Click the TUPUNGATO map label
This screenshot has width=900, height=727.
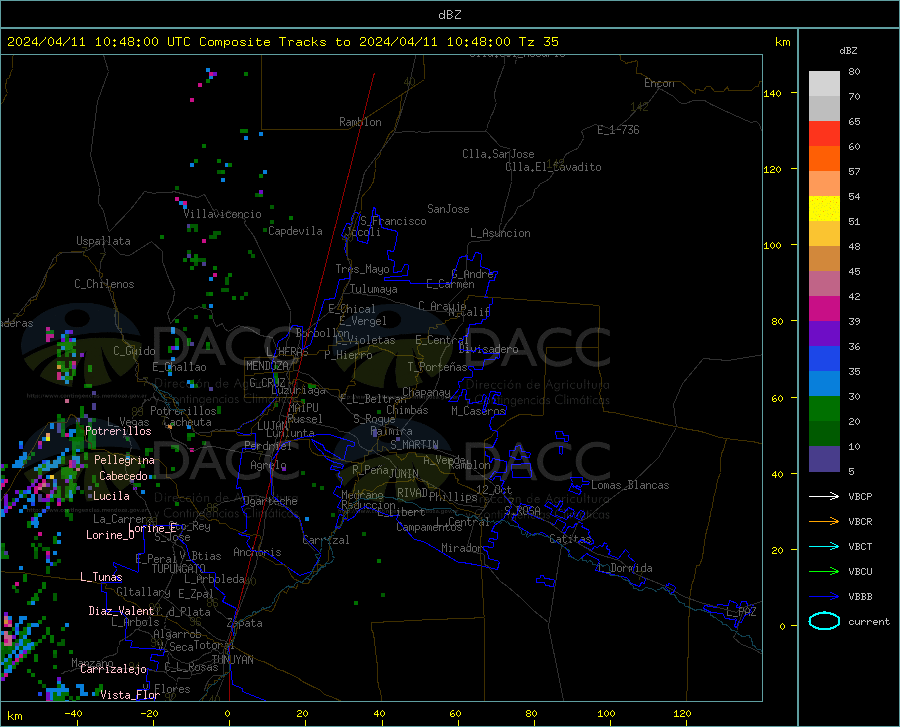point(179,569)
